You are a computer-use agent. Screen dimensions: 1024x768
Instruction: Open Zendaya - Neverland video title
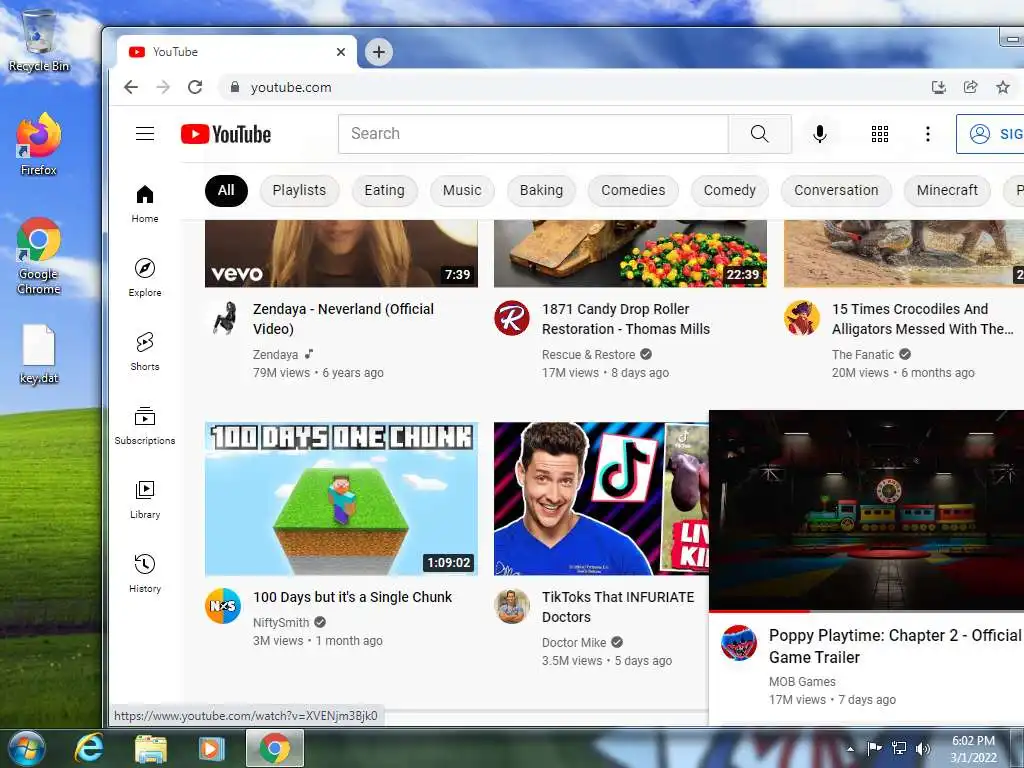coord(344,319)
